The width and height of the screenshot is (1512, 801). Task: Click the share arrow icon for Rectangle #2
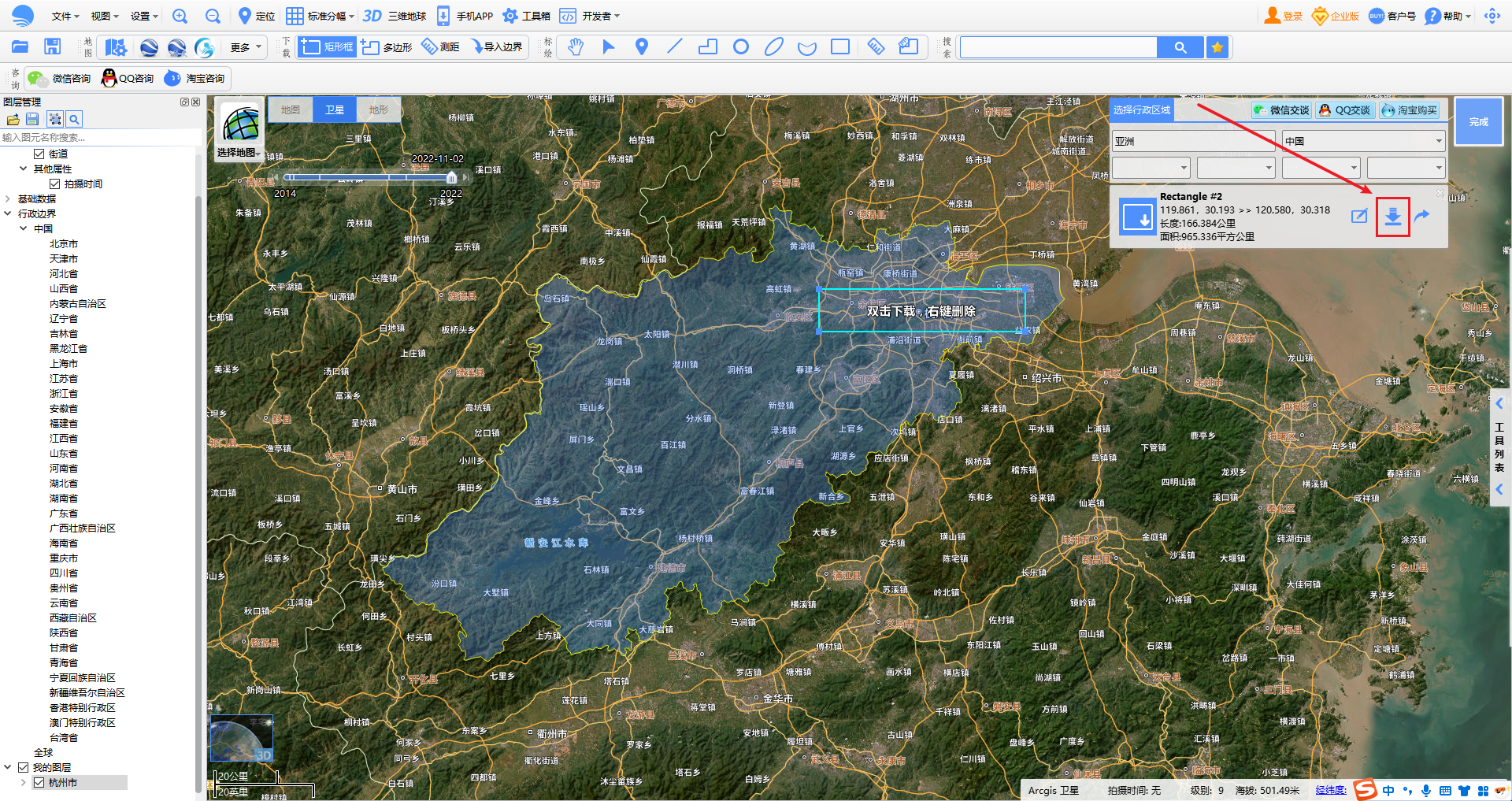[1421, 216]
